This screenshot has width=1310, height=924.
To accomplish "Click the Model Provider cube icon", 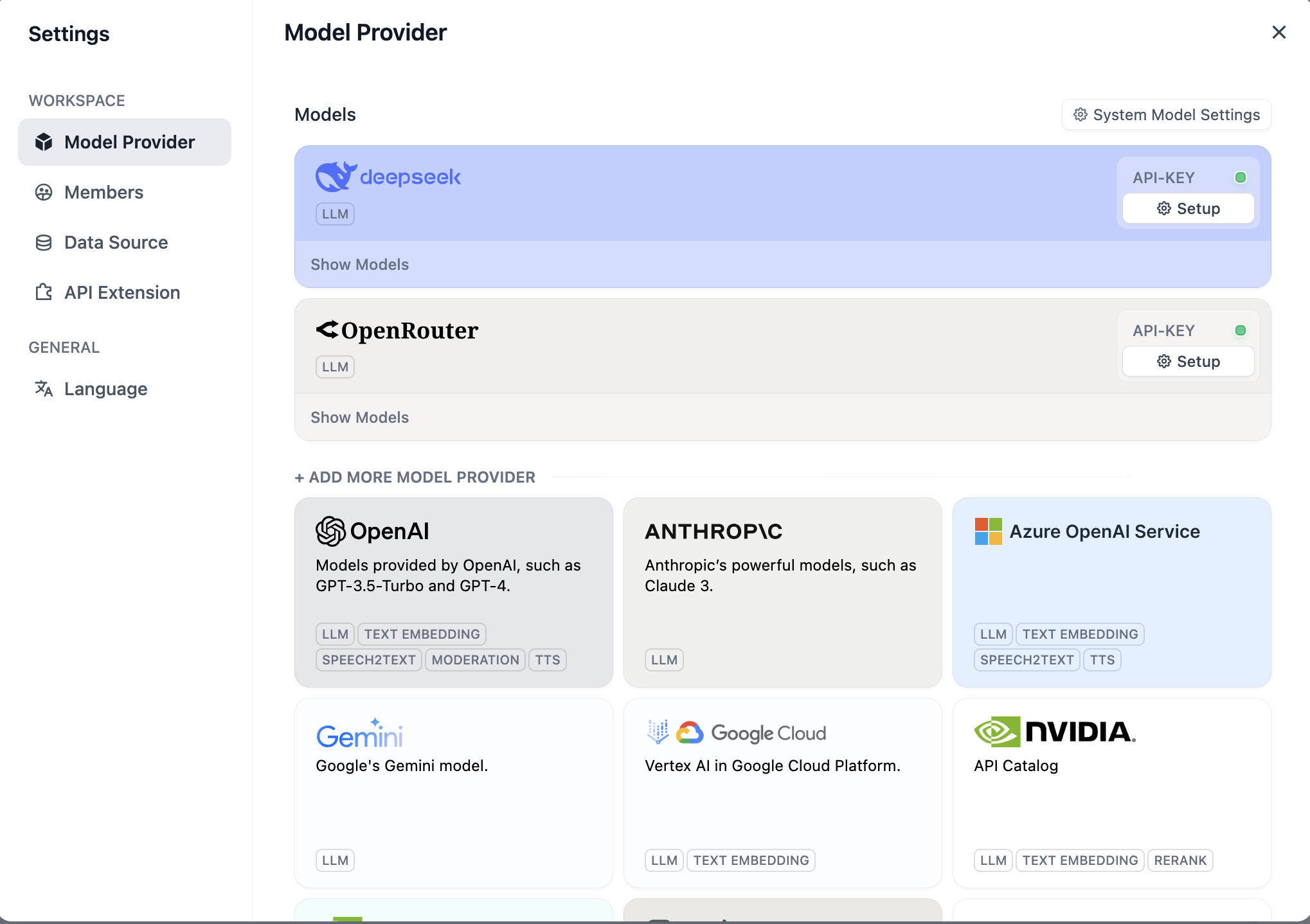I will click(x=44, y=142).
